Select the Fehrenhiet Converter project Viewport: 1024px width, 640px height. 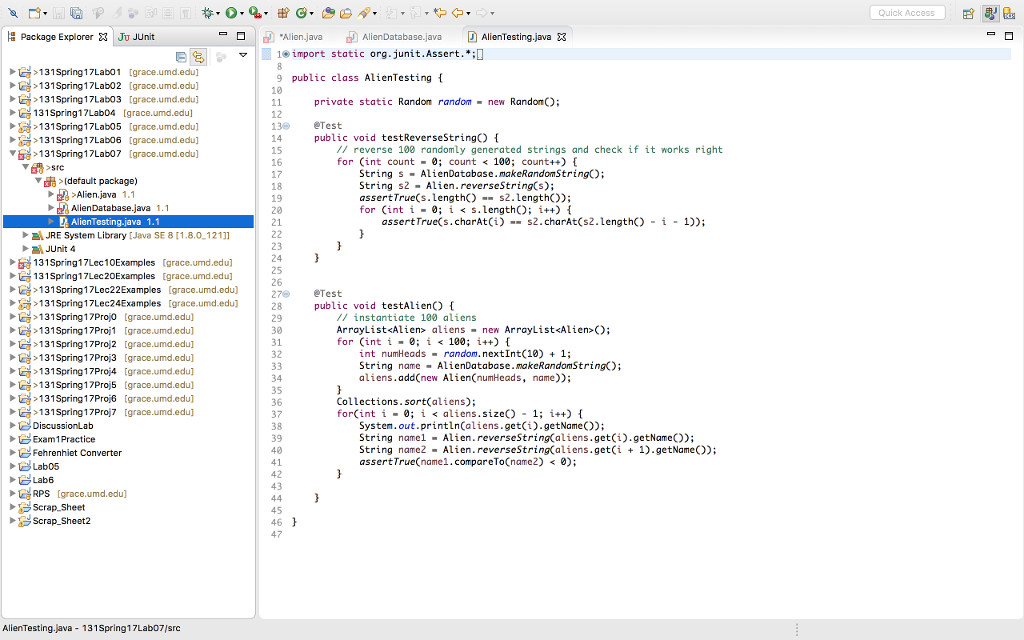point(77,453)
